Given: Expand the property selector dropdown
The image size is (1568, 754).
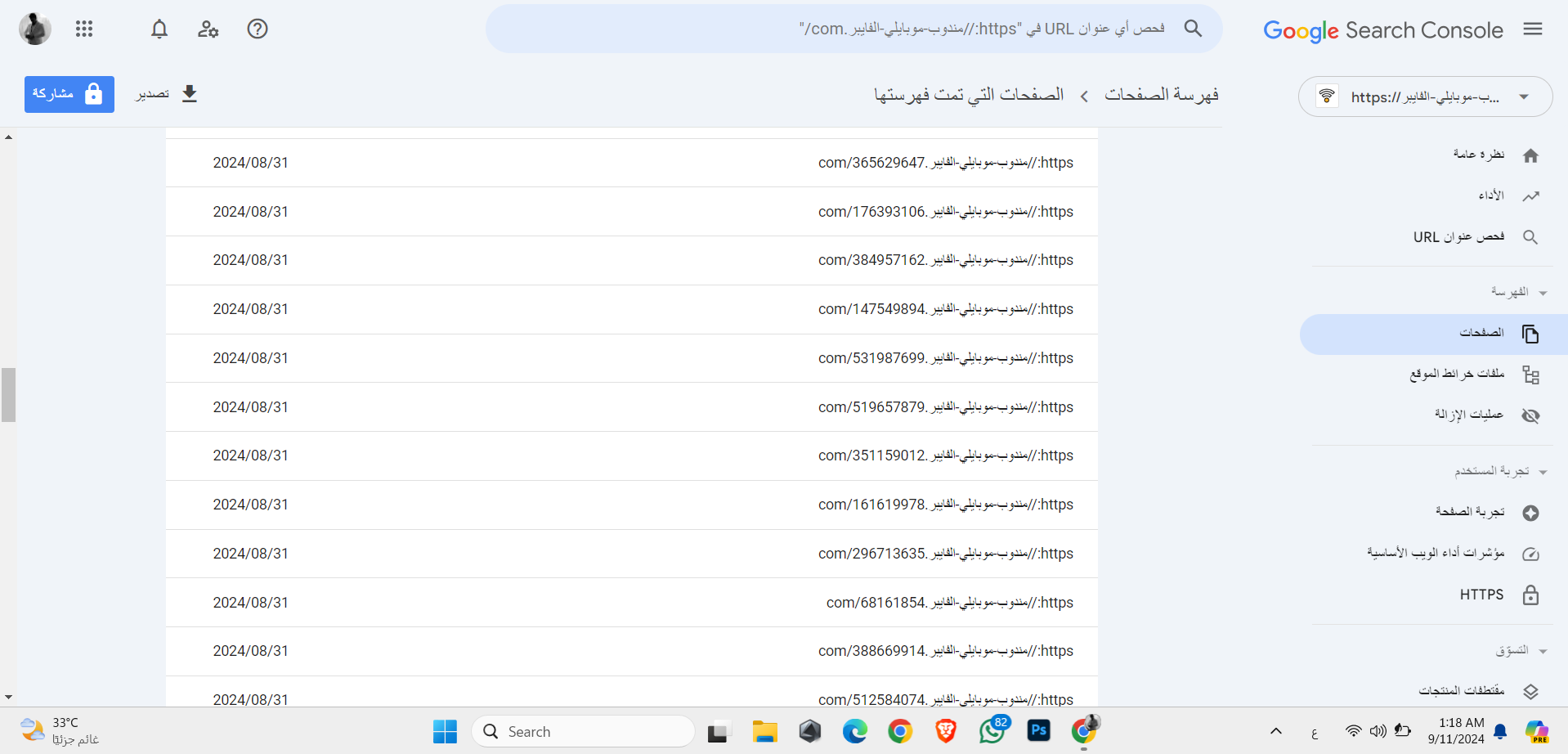Looking at the screenshot, I should coord(1524,97).
